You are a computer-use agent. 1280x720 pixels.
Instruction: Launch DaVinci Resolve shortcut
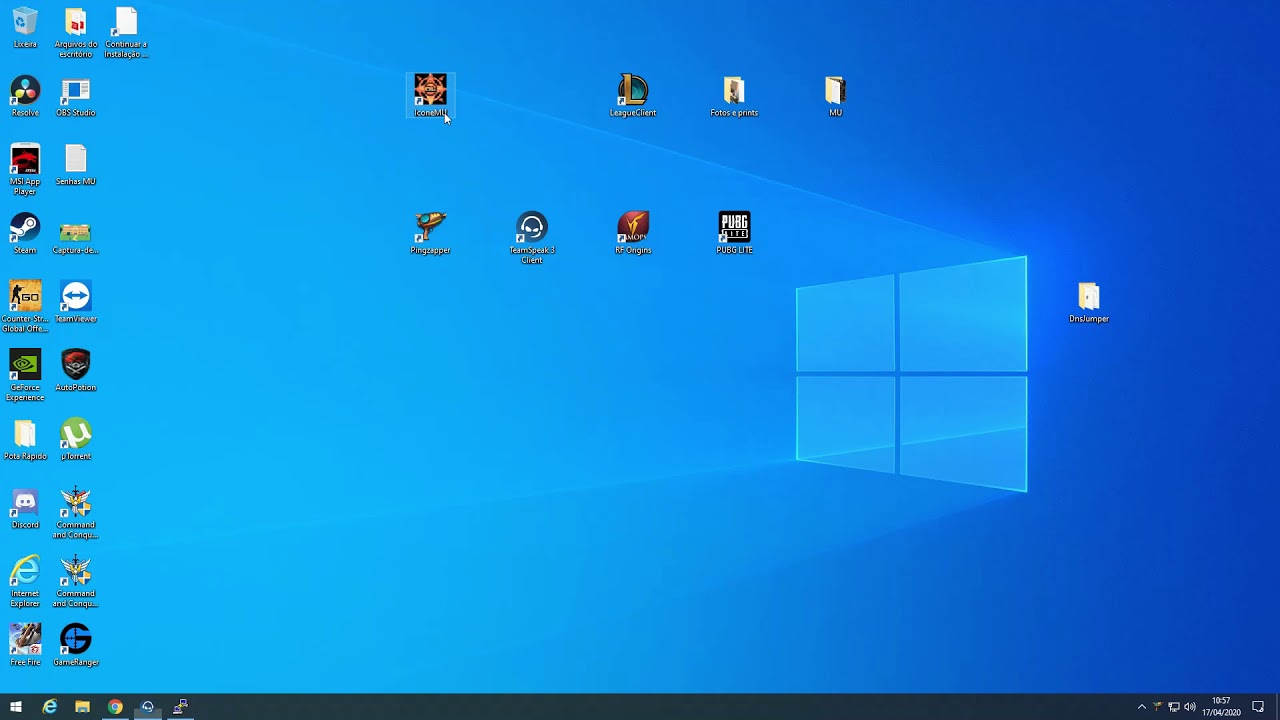point(25,96)
